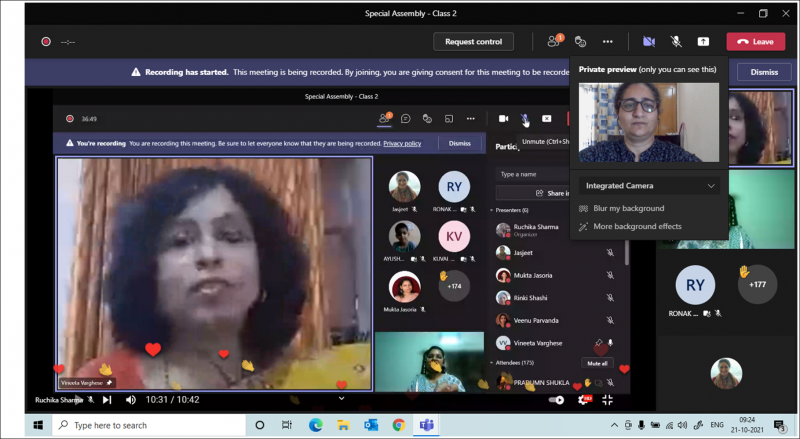Select Rinki Shashi in the participants list
This screenshot has height=439, width=800.
coord(530,298)
